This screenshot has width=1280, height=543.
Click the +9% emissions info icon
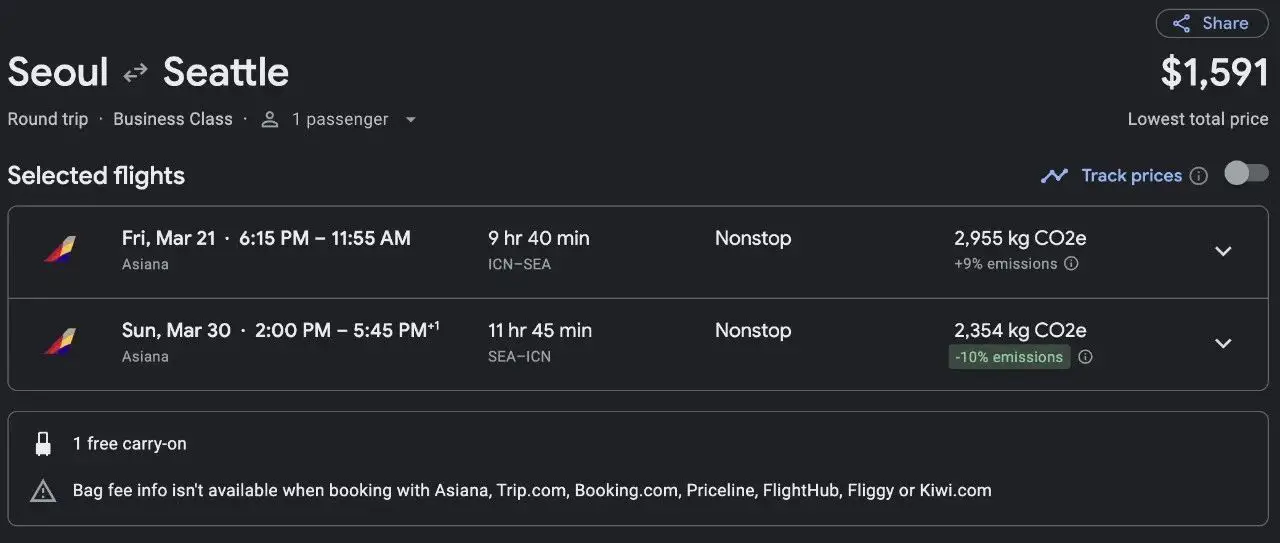pyautogui.click(x=1071, y=264)
